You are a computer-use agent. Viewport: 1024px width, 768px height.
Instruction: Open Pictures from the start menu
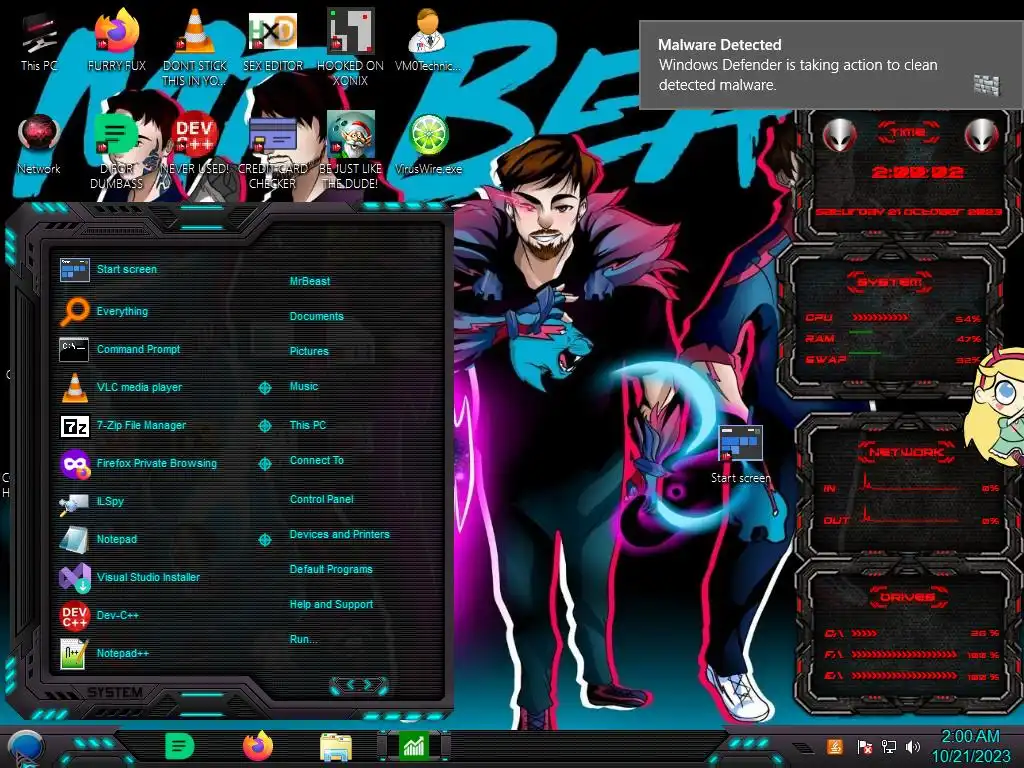[309, 351]
